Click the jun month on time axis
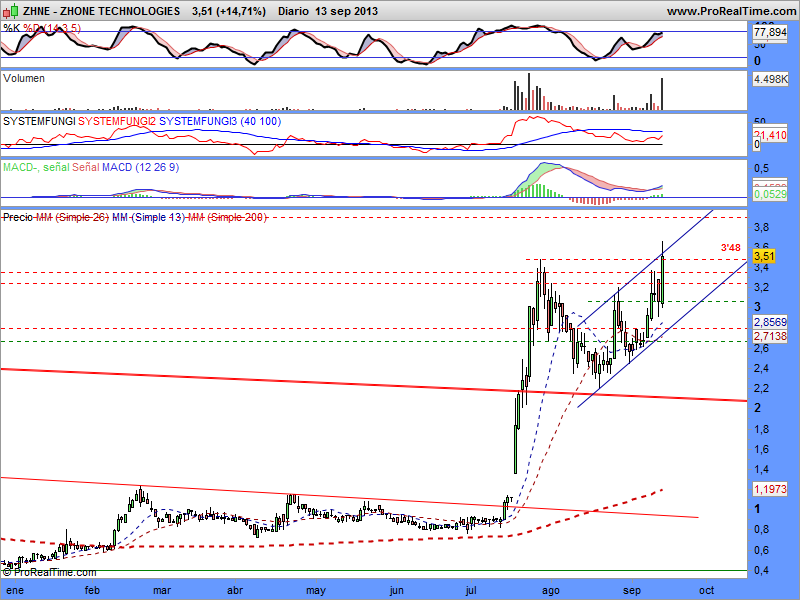This screenshot has height=600, width=800. tap(396, 591)
